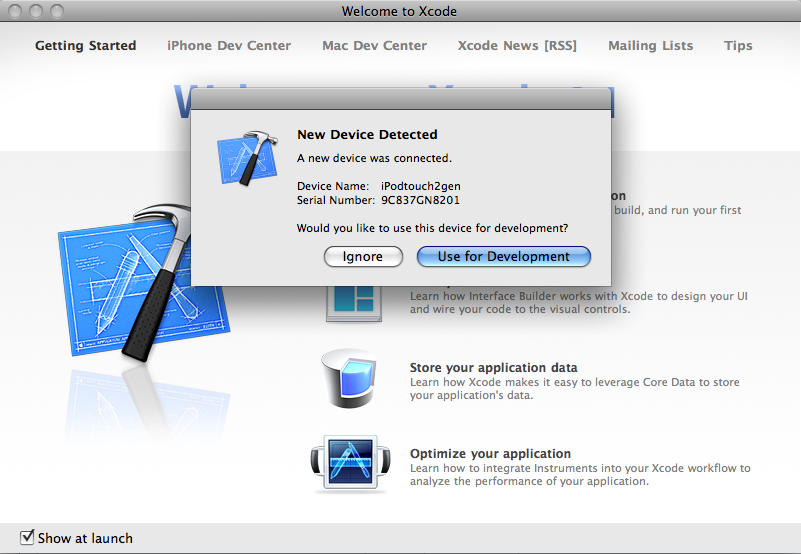Select the serial number 9C837GN8201 text
The height and width of the screenshot is (554, 801).
pos(420,200)
